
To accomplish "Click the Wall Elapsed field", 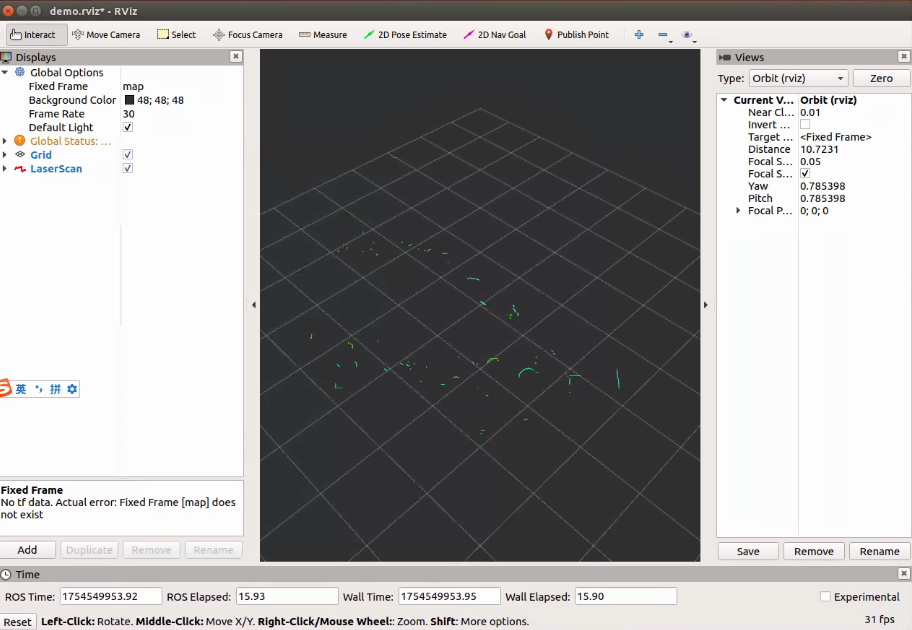I will (626, 596).
